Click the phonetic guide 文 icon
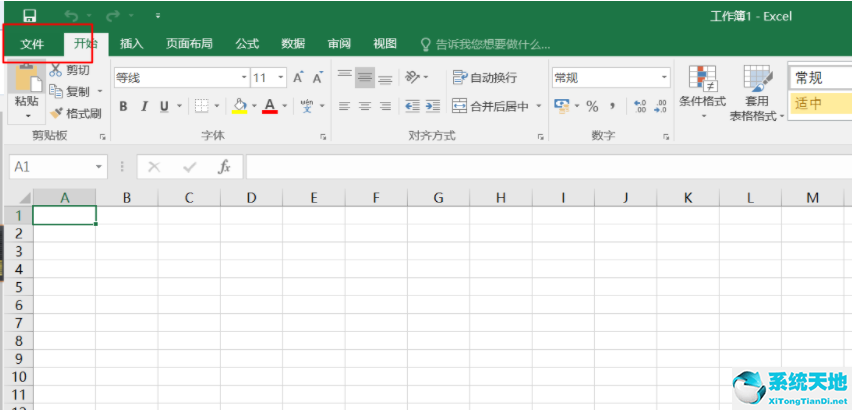 pyautogui.click(x=307, y=105)
